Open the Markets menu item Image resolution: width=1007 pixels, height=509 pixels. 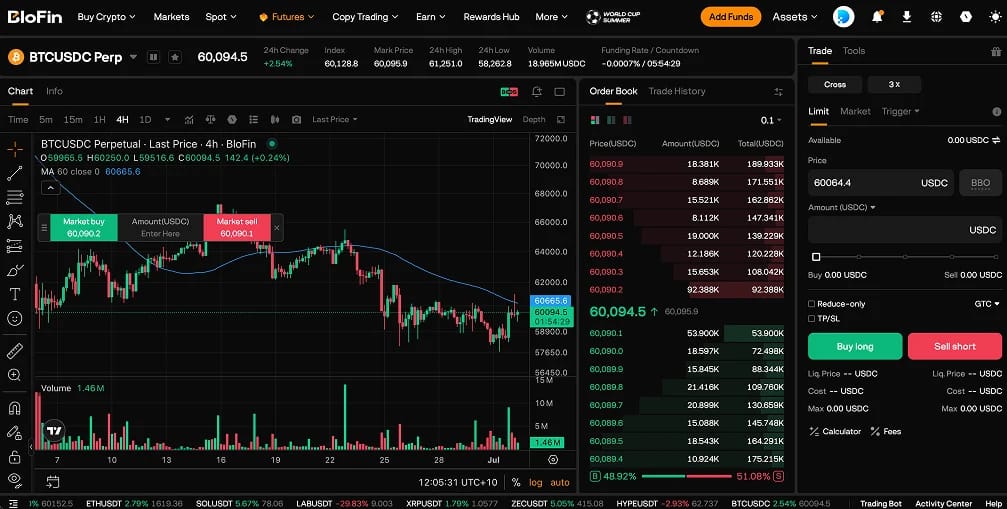[x=171, y=17]
